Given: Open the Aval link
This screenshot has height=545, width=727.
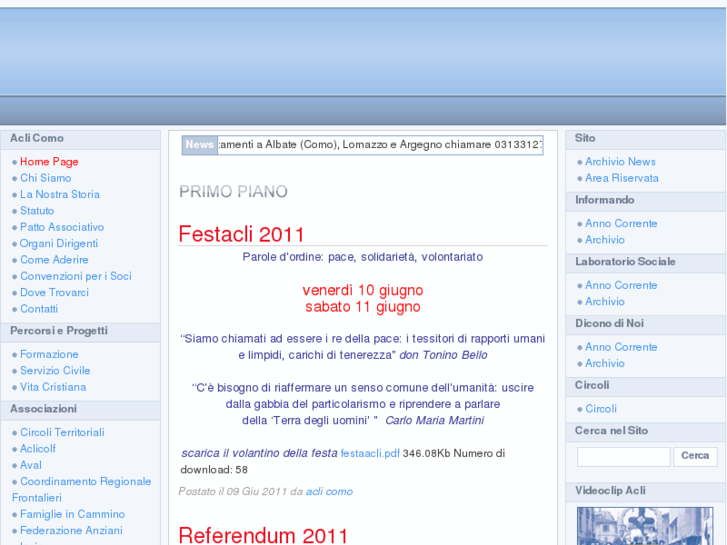Looking at the screenshot, I should 31,465.
